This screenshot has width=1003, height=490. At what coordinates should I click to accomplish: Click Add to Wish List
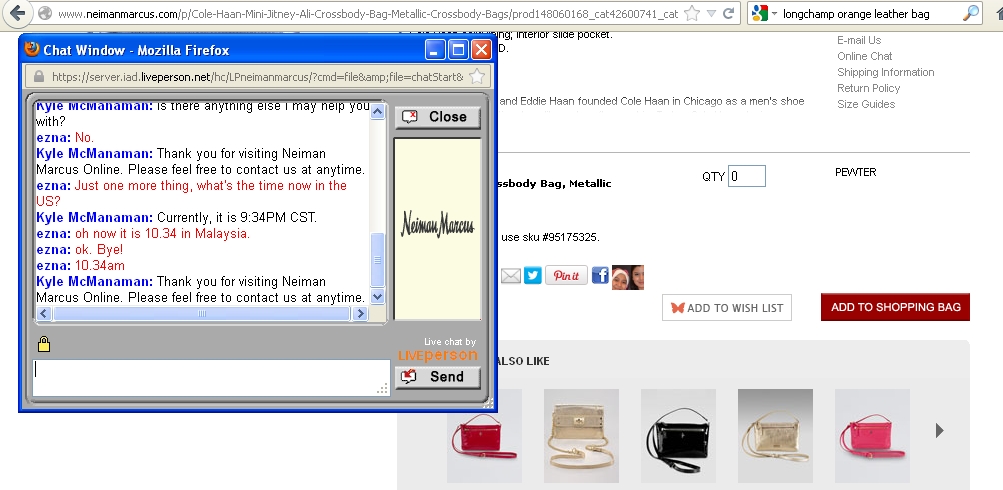pyautogui.click(x=727, y=308)
